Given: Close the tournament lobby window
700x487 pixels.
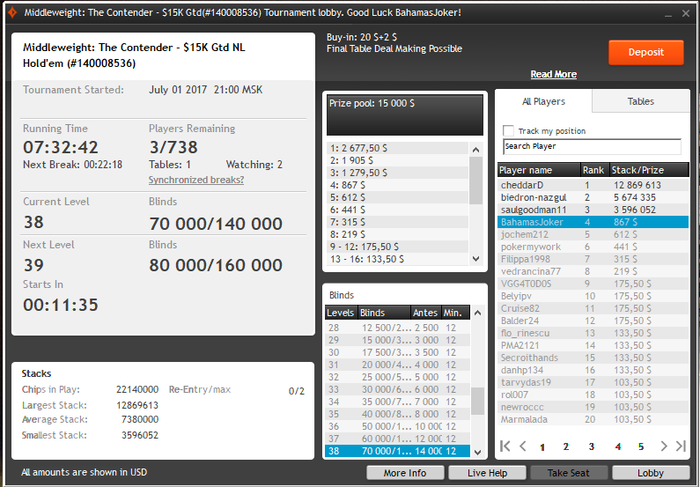Looking at the screenshot, I should pyautogui.click(x=686, y=14).
